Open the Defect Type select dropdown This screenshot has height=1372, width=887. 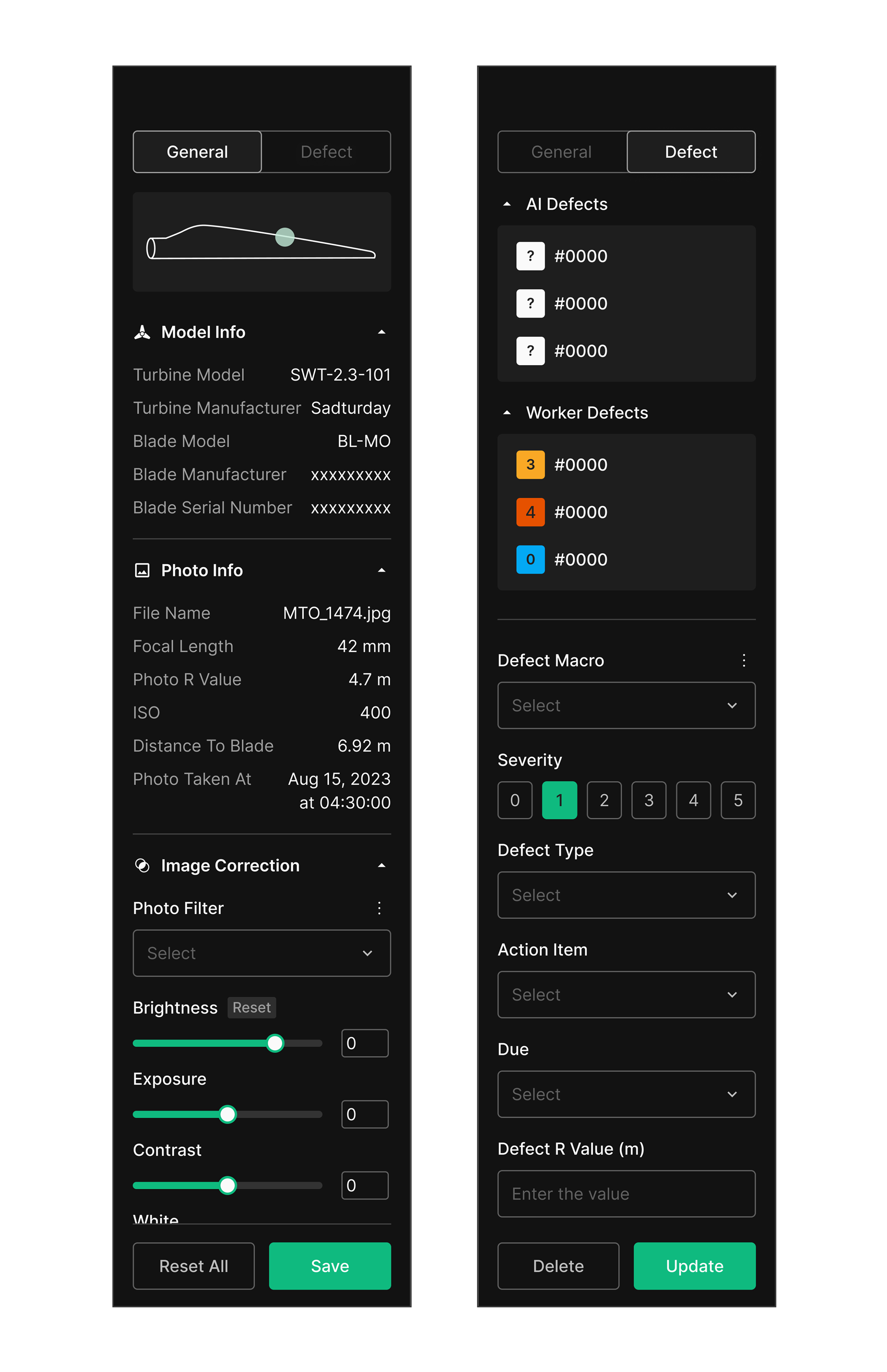pos(626,895)
